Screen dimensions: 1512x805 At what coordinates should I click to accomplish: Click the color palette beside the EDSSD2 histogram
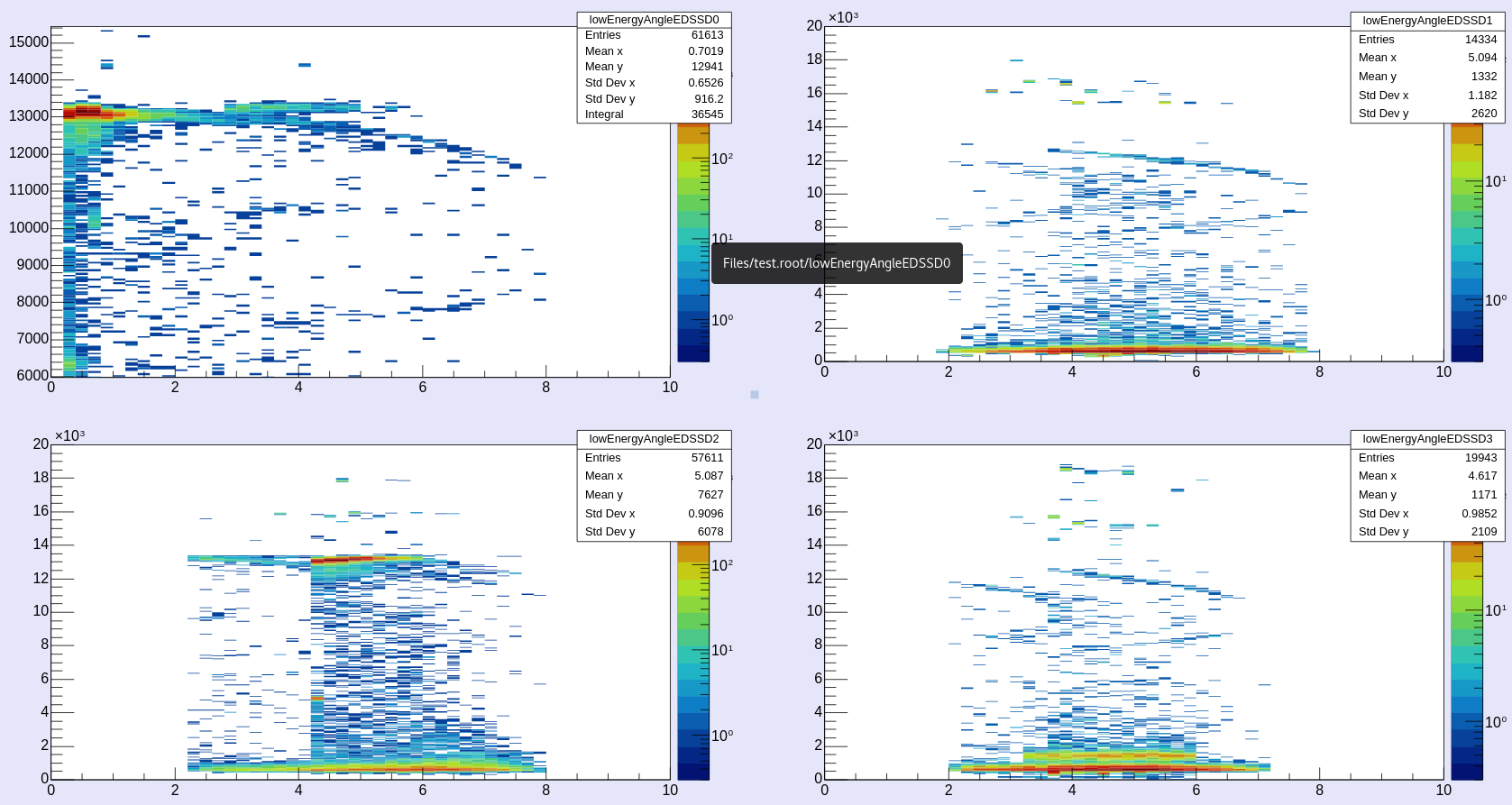pyautogui.click(x=693, y=661)
